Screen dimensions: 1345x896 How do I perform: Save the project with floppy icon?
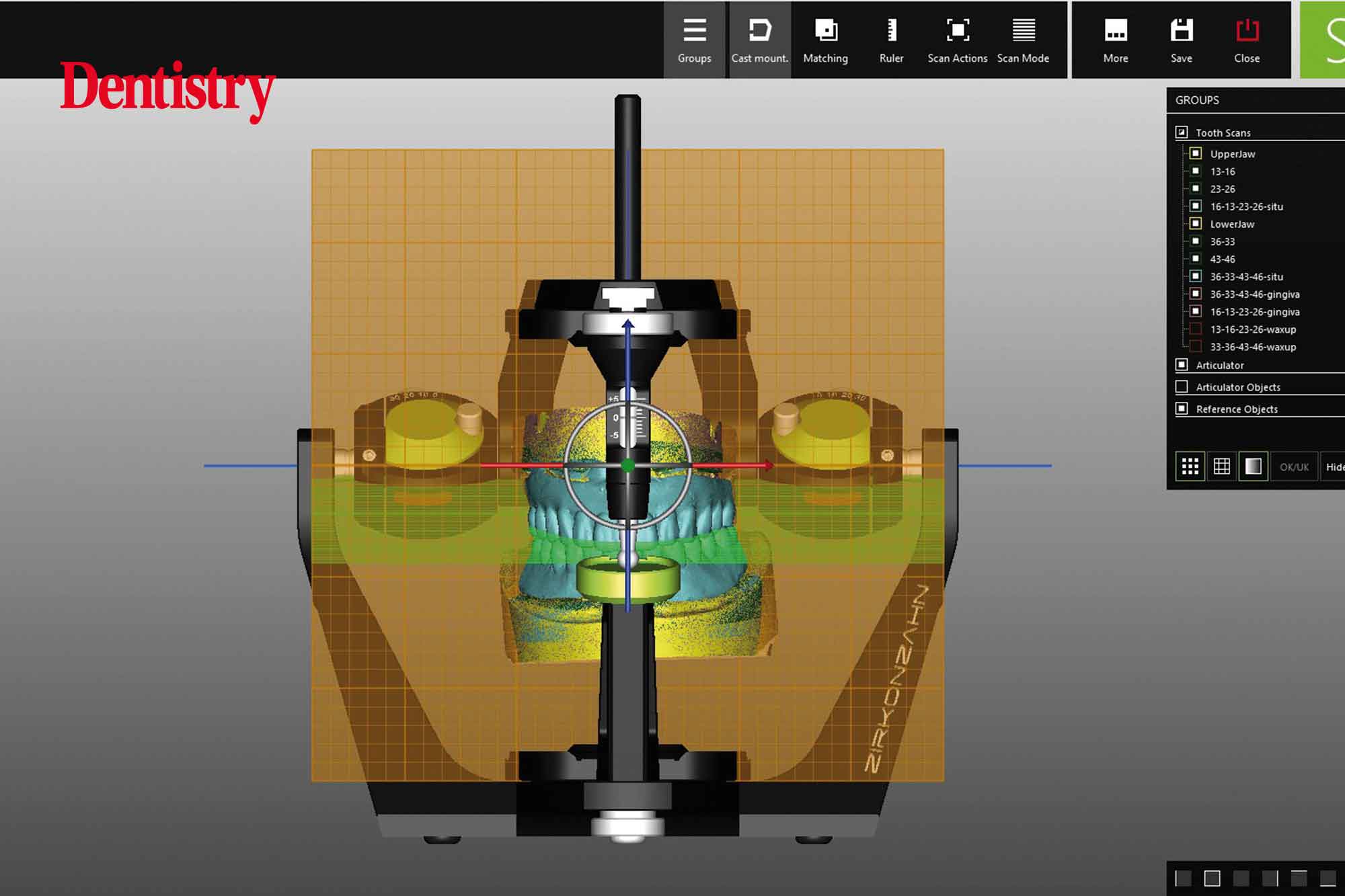tap(1182, 40)
